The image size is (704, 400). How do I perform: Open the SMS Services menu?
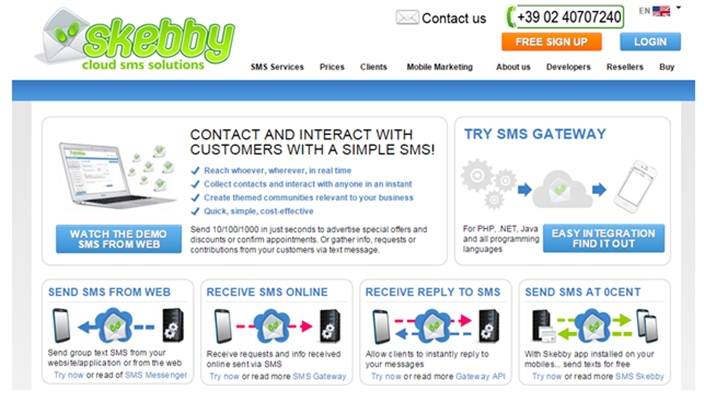[277, 67]
